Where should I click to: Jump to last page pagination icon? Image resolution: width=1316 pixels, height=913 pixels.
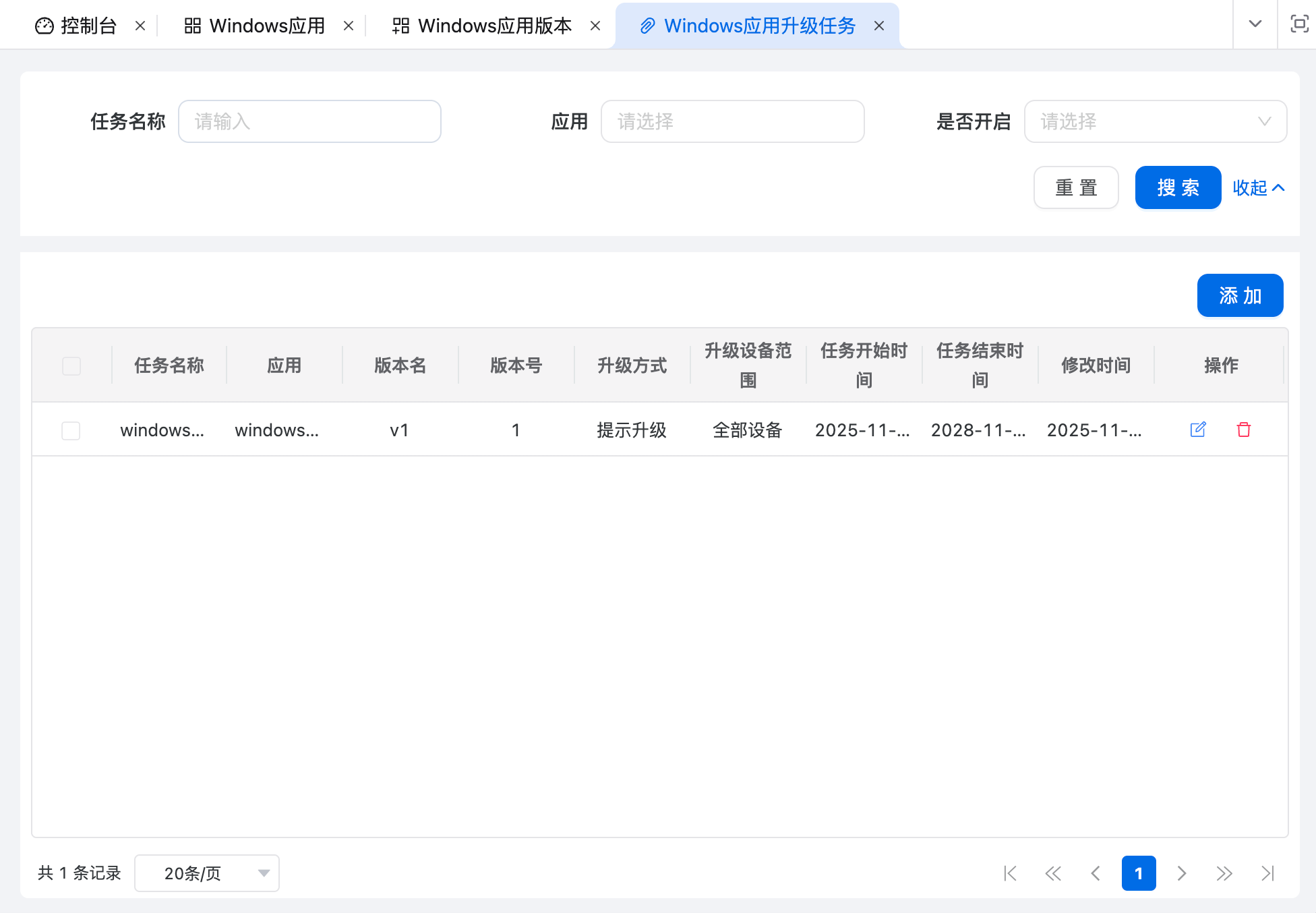[x=1267, y=873]
